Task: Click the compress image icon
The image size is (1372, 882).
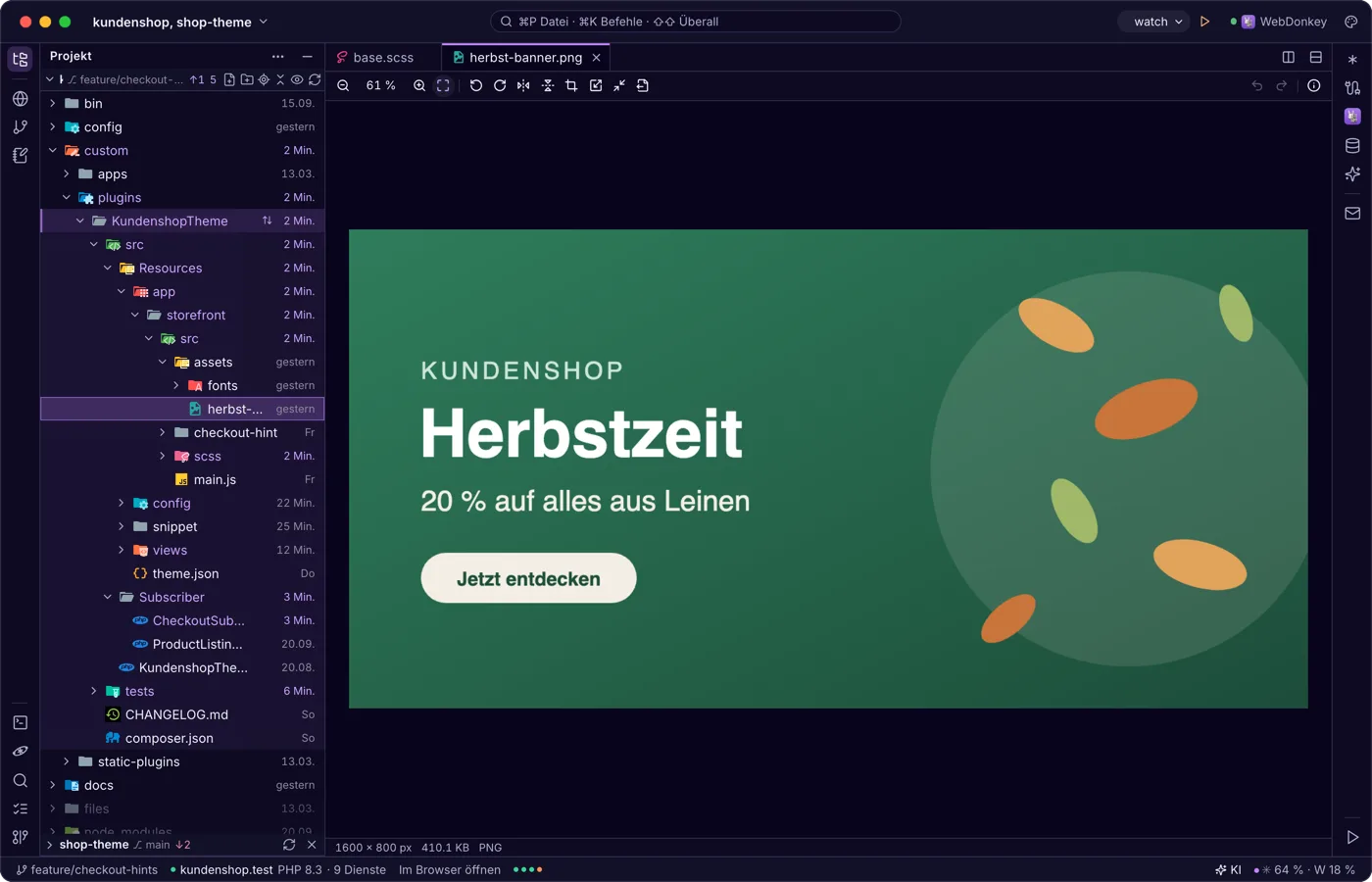Action: 619,86
